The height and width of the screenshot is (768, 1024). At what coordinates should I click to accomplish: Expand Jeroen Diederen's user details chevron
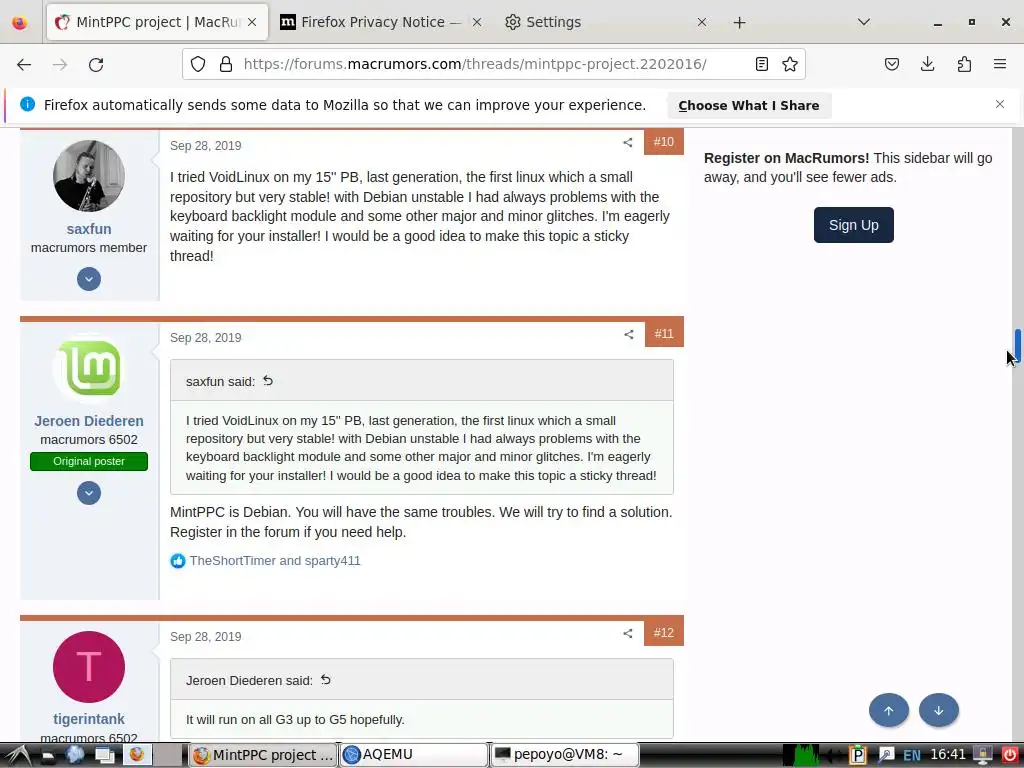tap(89, 492)
